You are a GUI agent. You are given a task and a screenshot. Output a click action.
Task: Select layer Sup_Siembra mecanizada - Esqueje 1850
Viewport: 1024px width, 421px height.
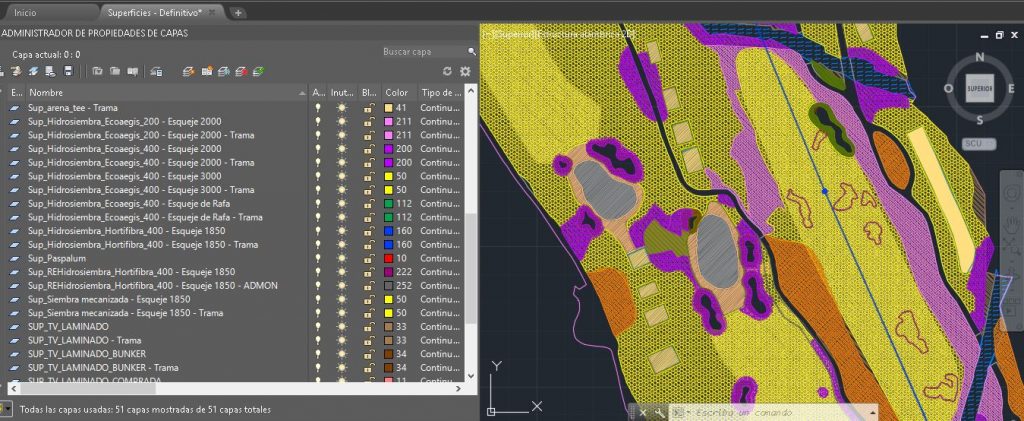coord(109,299)
